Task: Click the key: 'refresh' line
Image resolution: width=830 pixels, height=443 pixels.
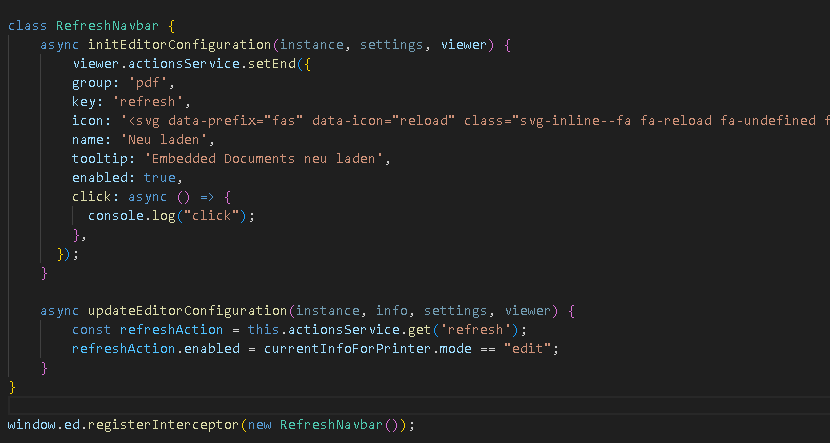Action: pos(131,102)
